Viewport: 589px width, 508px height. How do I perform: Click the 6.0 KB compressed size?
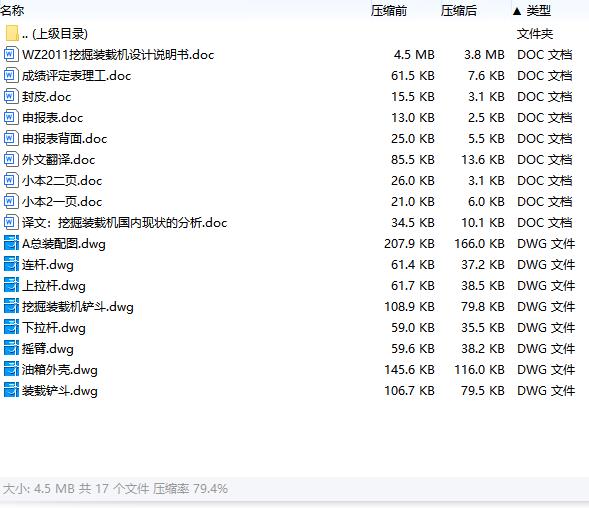coord(486,202)
